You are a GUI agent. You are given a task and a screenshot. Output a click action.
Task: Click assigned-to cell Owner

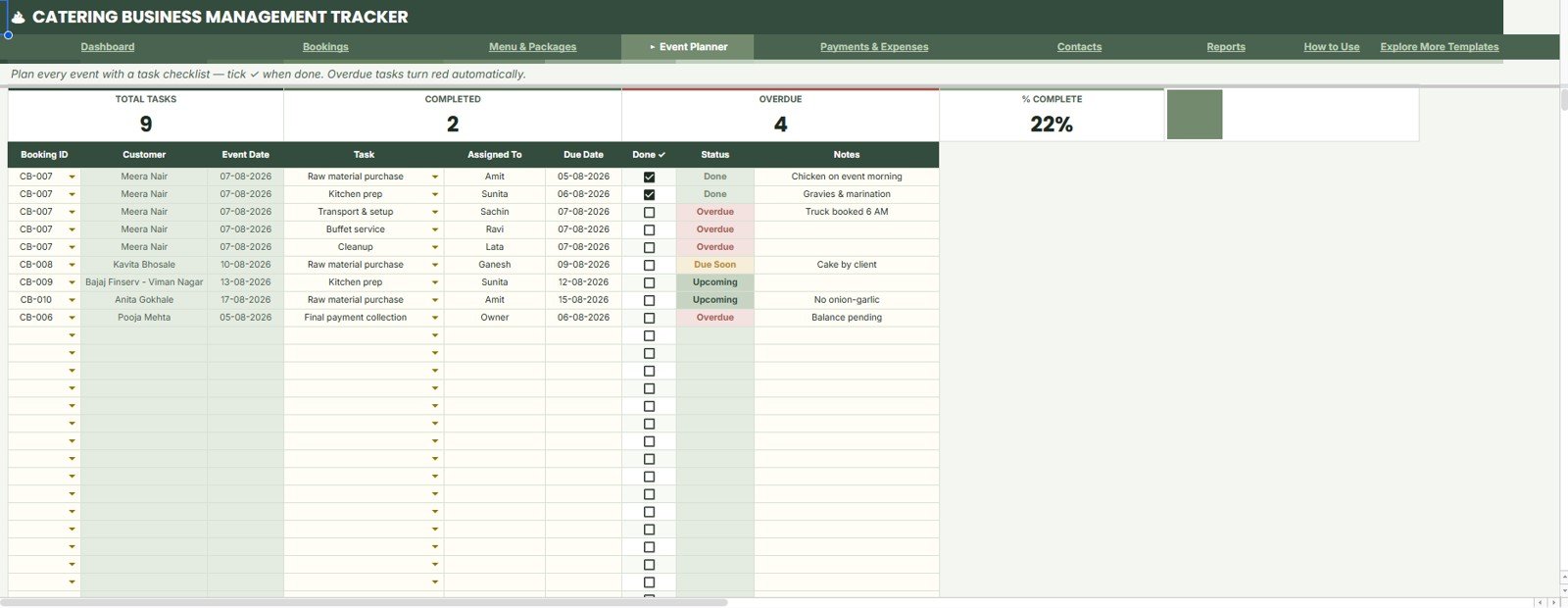click(495, 318)
